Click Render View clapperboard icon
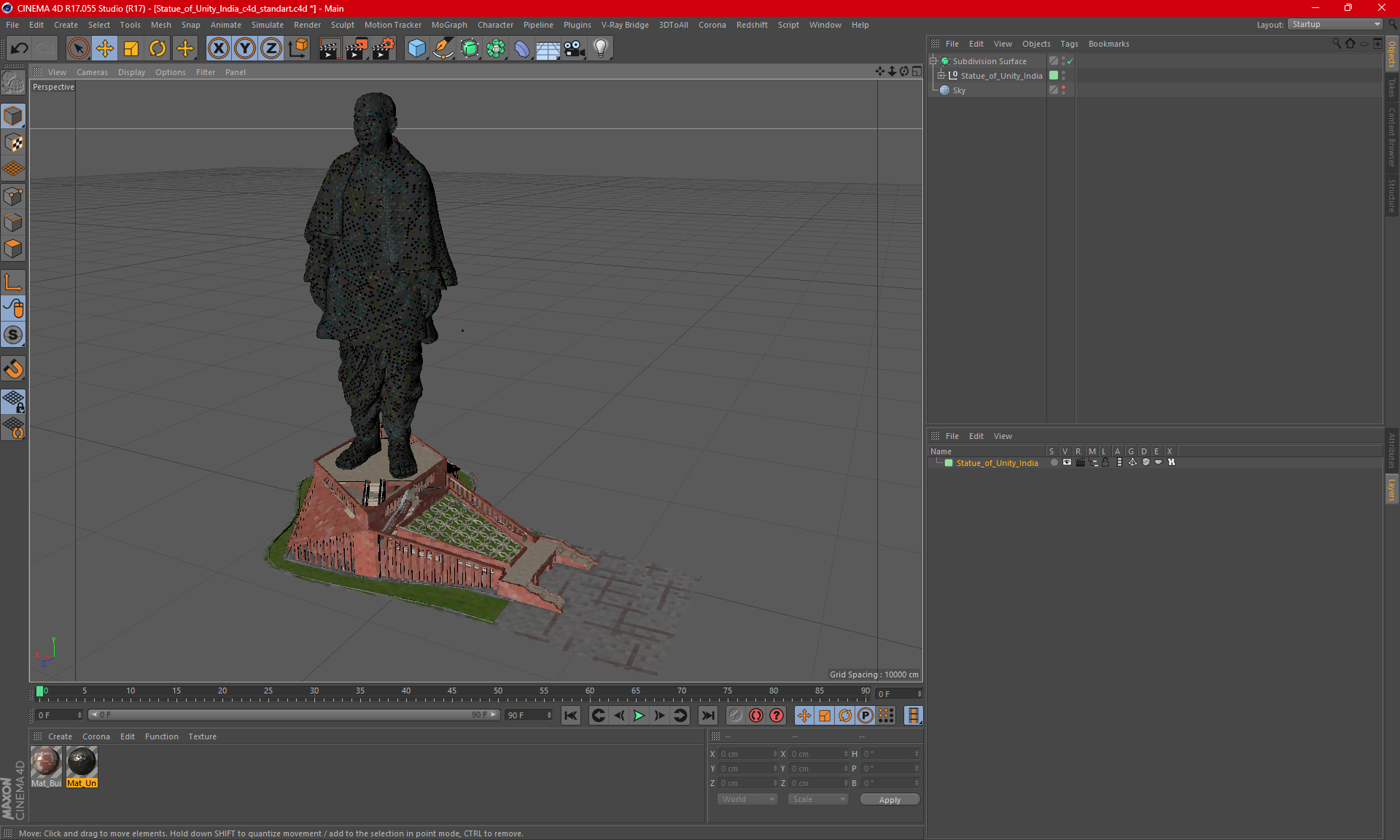 coord(330,48)
